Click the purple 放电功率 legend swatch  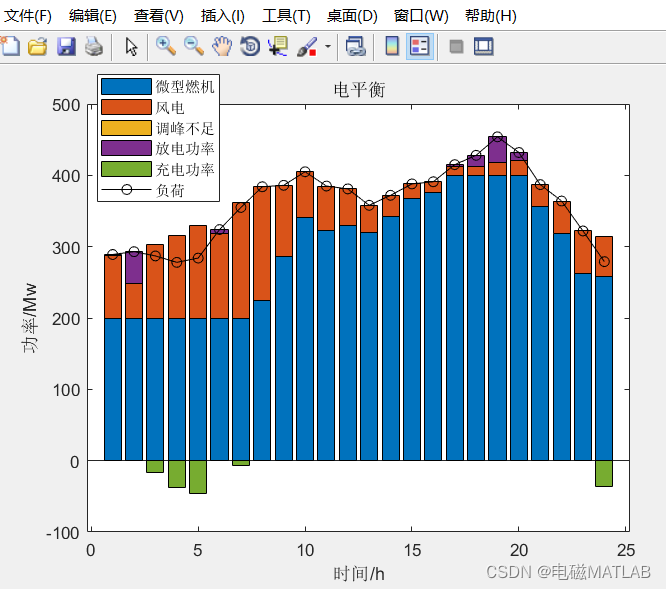tap(126, 148)
